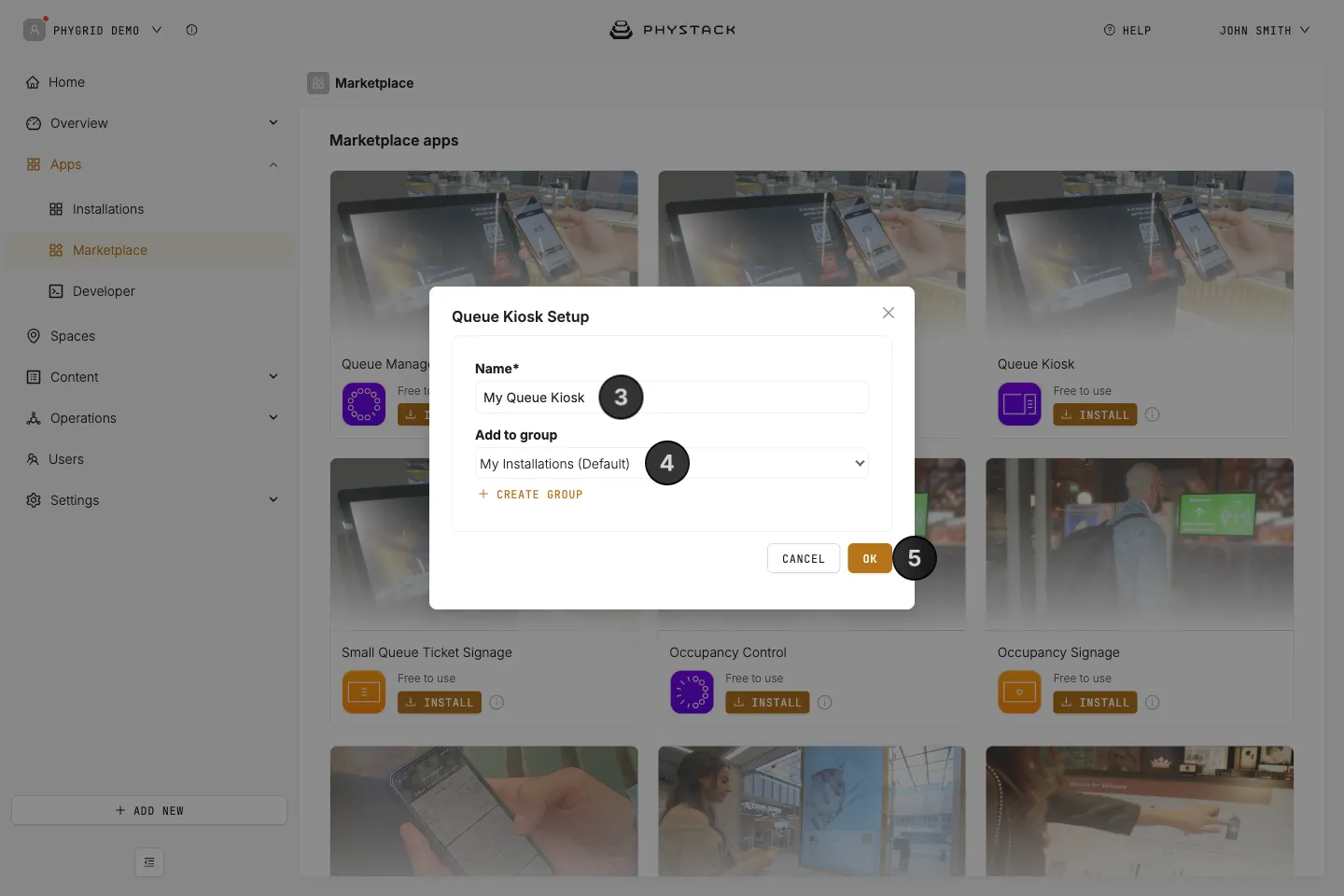This screenshot has height=896, width=1344.
Task: Open info icon beside Occupancy Signage Install
Action: (1153, 703)
